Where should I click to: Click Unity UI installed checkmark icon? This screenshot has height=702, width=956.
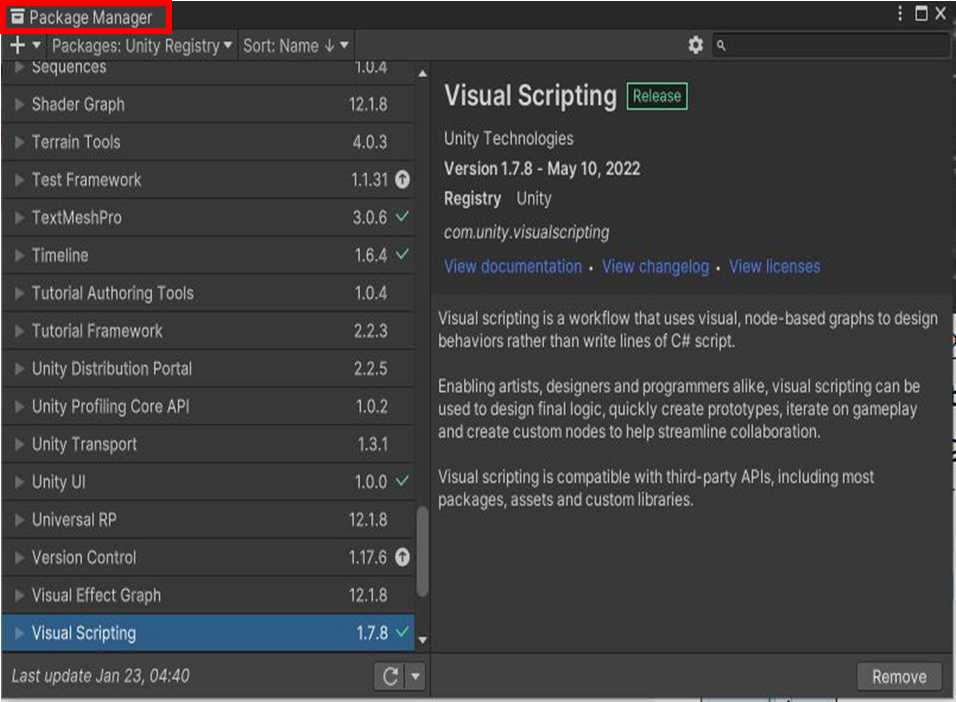point(402,481)
